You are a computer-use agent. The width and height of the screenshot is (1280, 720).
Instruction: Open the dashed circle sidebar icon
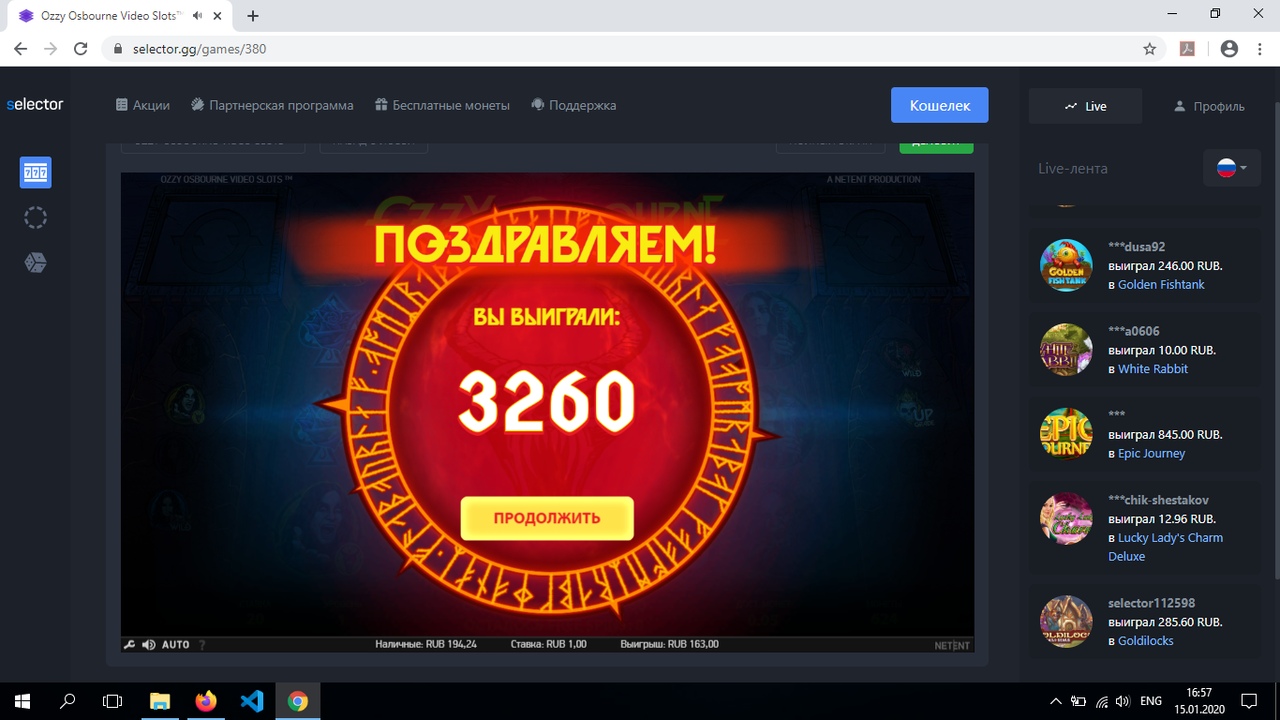tap(35, 218)
